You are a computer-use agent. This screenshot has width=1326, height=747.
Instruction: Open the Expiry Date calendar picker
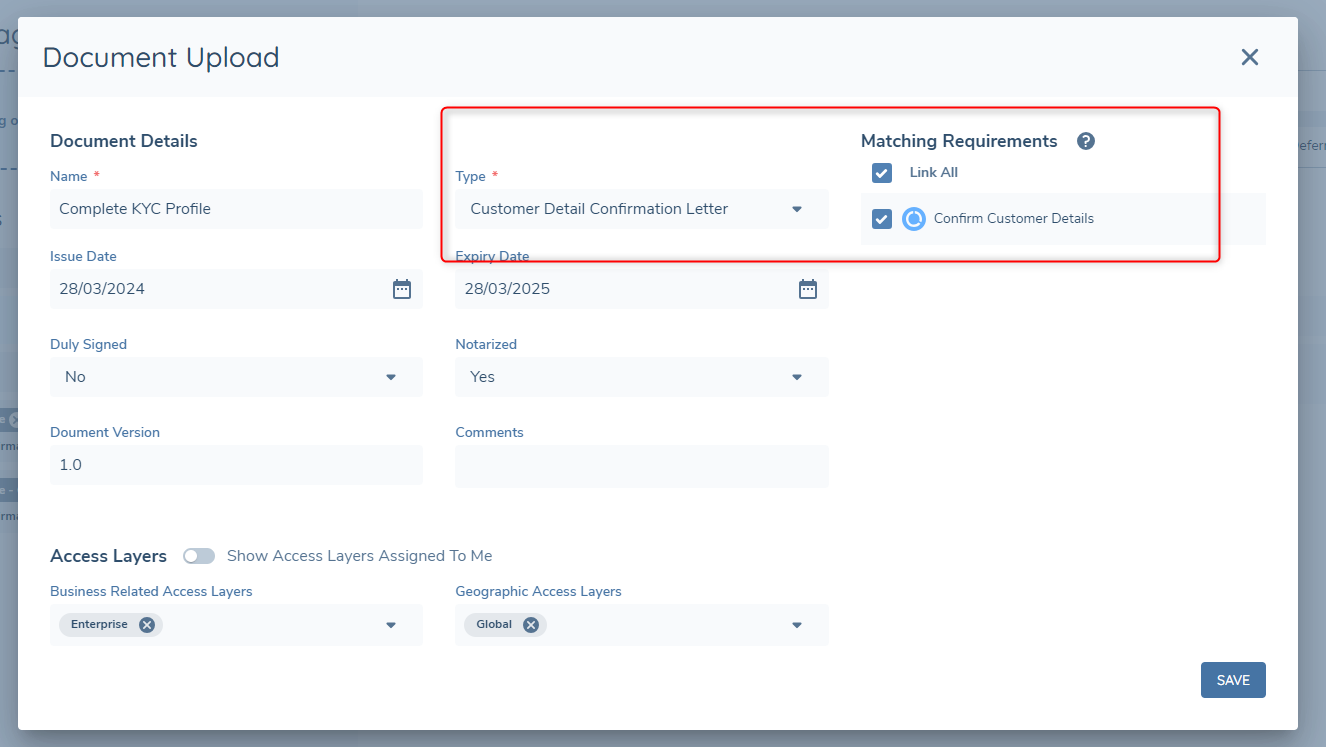tap(807, 289)
